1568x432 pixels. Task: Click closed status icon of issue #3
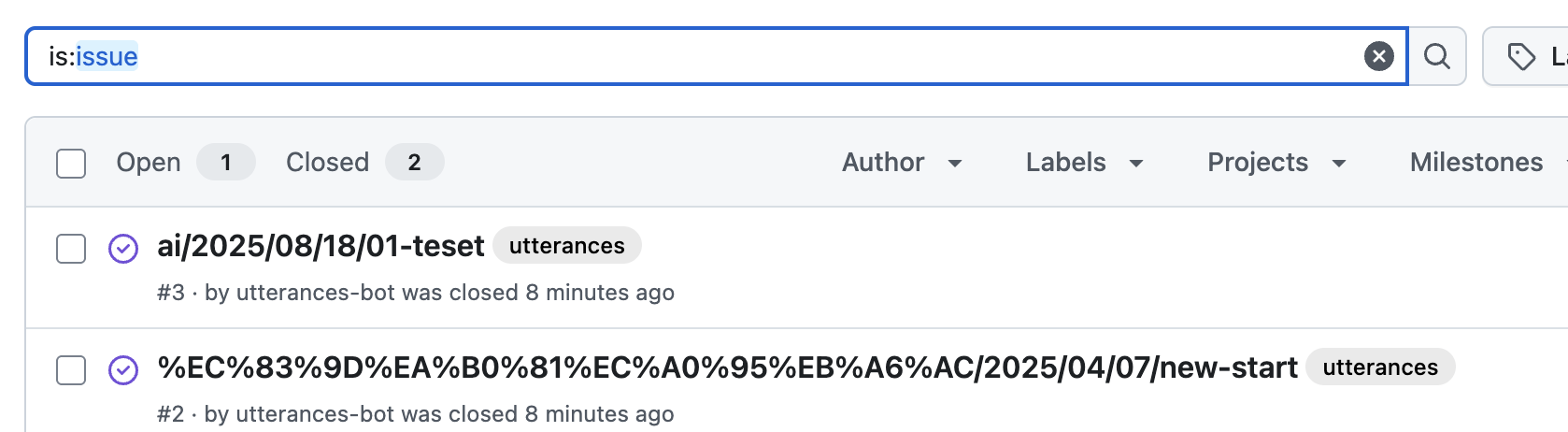(123, 249)
